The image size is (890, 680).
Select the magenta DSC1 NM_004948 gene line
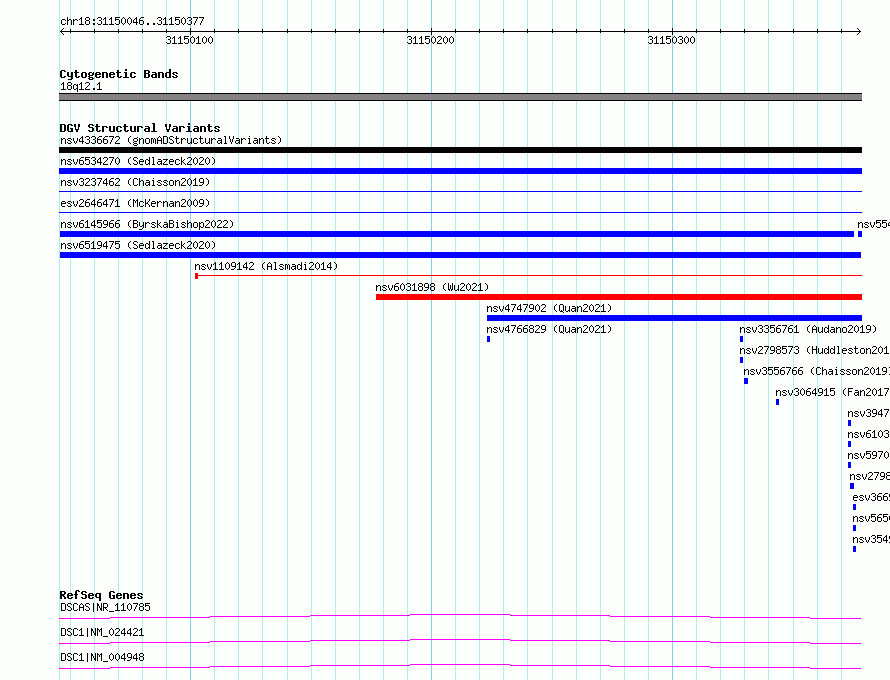click(460, 666)
